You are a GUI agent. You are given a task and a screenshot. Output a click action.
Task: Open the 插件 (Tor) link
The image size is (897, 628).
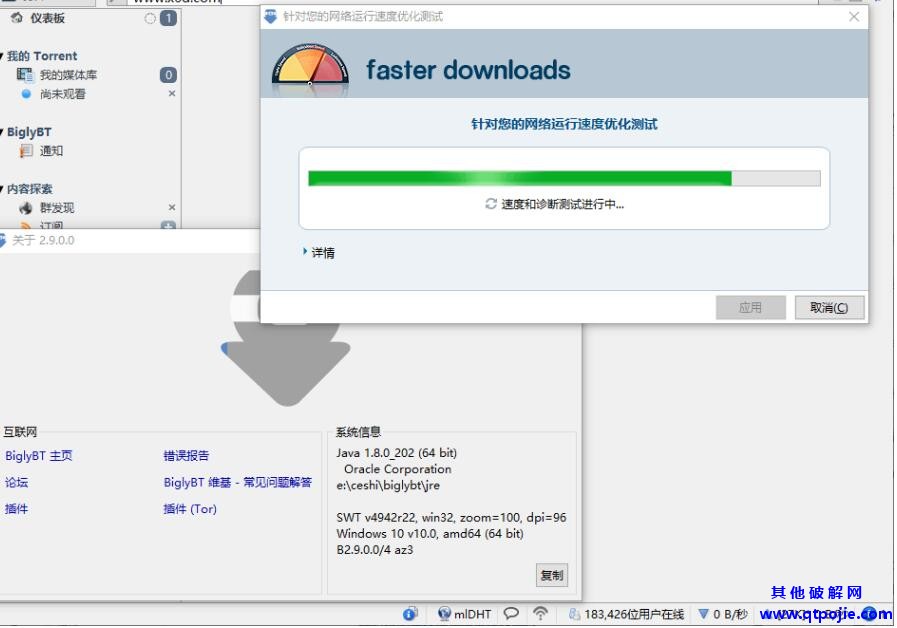tap(190, 508)
